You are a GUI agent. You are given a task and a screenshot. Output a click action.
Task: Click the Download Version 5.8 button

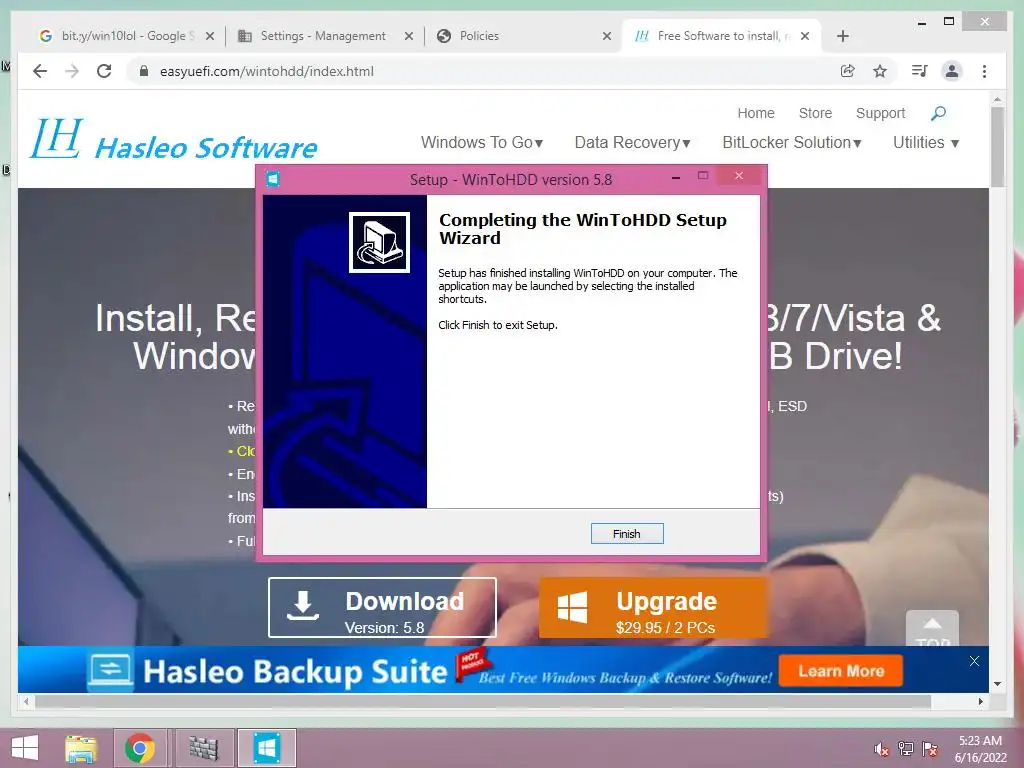coord(382,607)
